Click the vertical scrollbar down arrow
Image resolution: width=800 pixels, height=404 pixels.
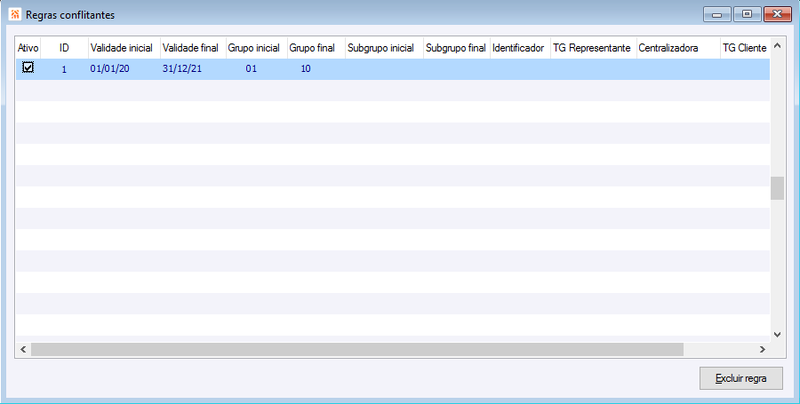click(x=777, y=335)
